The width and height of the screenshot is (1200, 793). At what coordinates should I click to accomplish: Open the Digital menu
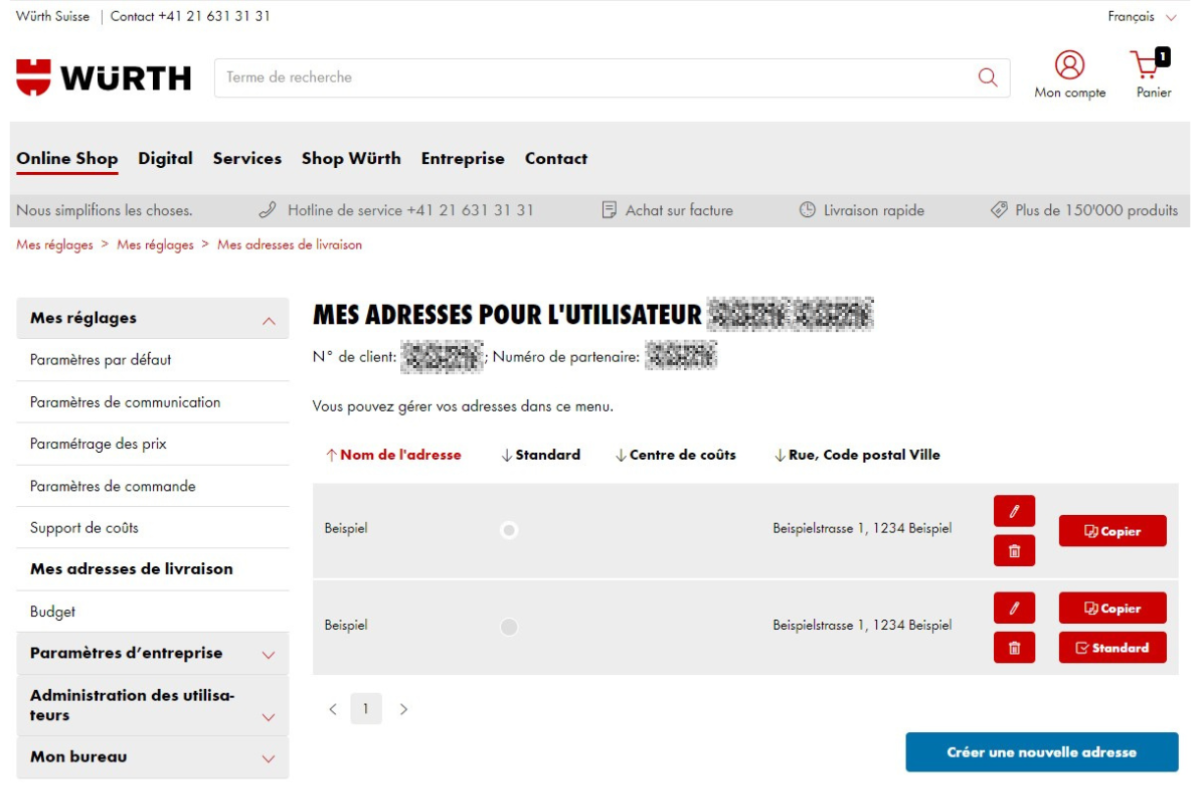(165, 158)
